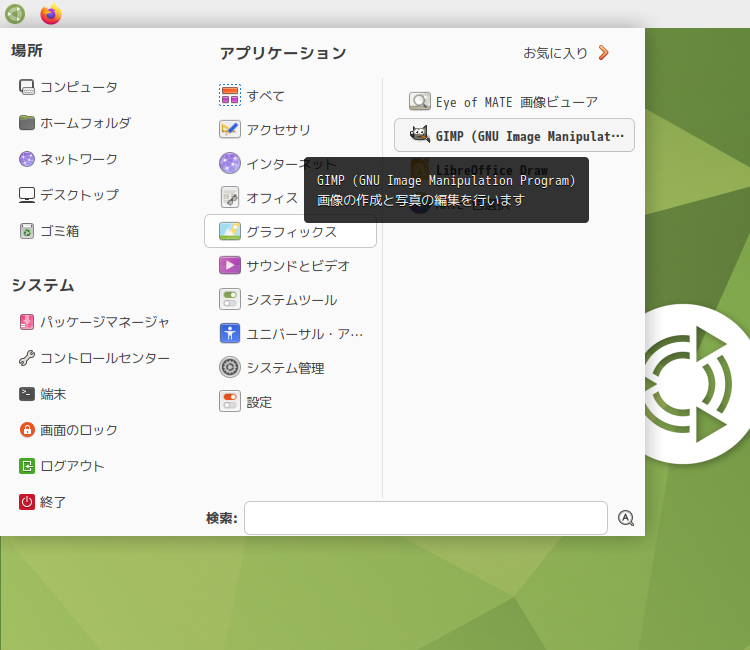Launch GIMP image editor
The width and height of the screenshot is (750, 650).
click(514, 135)
